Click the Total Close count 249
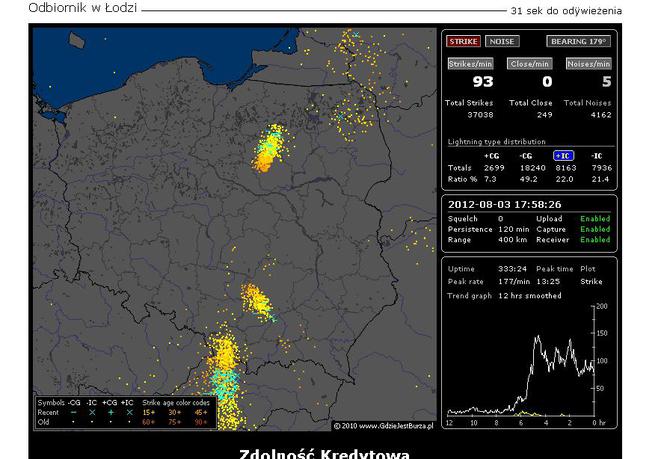664x459 pixels. click(544, 115)
